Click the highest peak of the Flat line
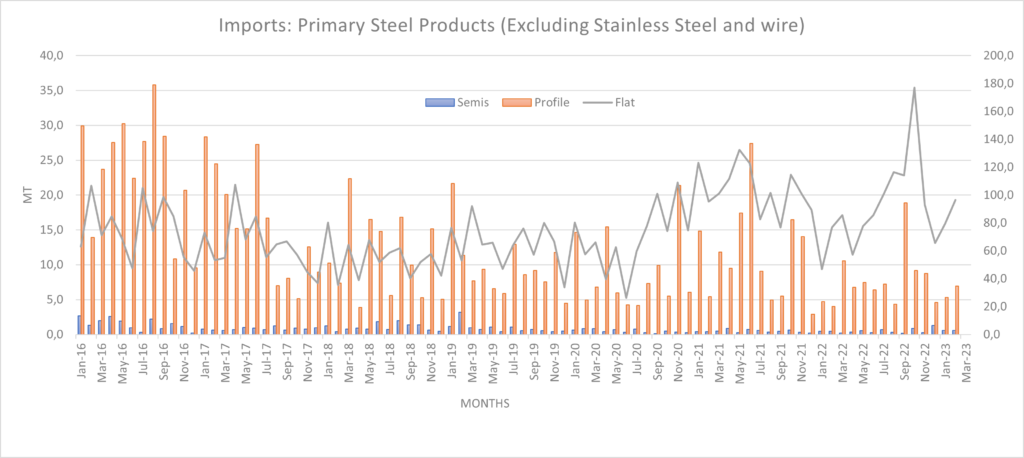 pos(915,88)
